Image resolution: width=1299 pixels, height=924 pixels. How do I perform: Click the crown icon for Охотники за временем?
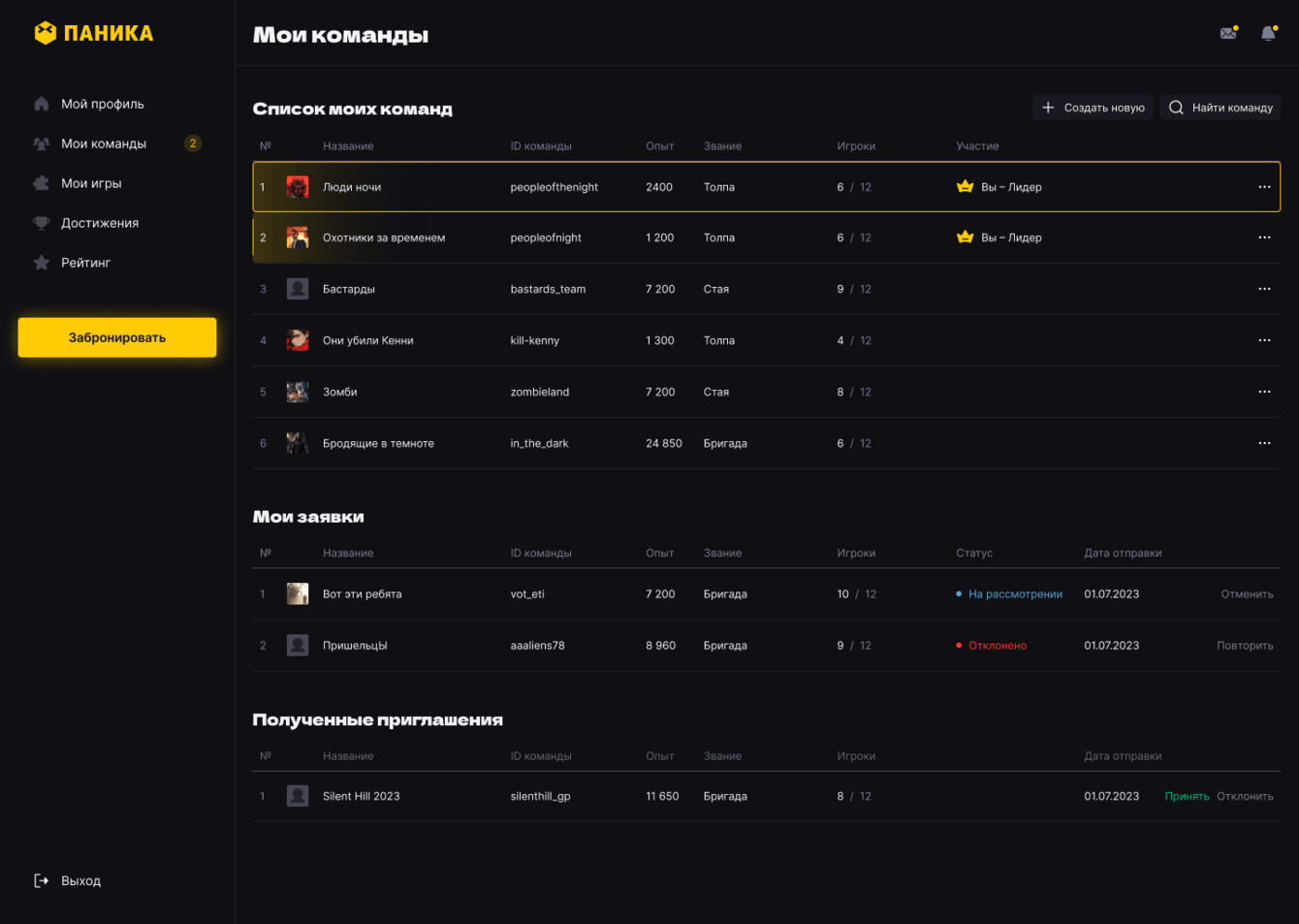point(965,238)
